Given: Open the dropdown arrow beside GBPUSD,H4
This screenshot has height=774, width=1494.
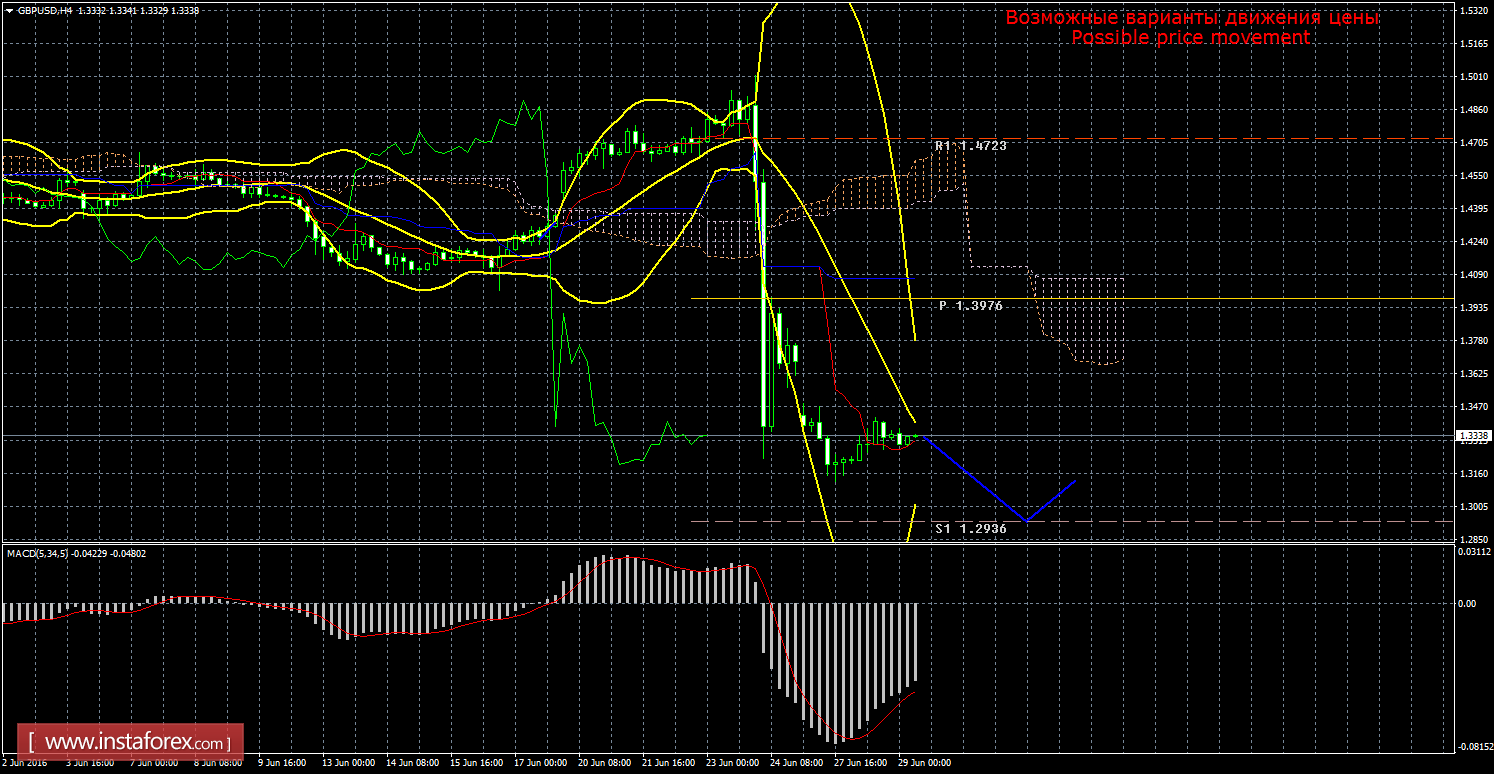Looking at the screenshot, I should [9, 10].
